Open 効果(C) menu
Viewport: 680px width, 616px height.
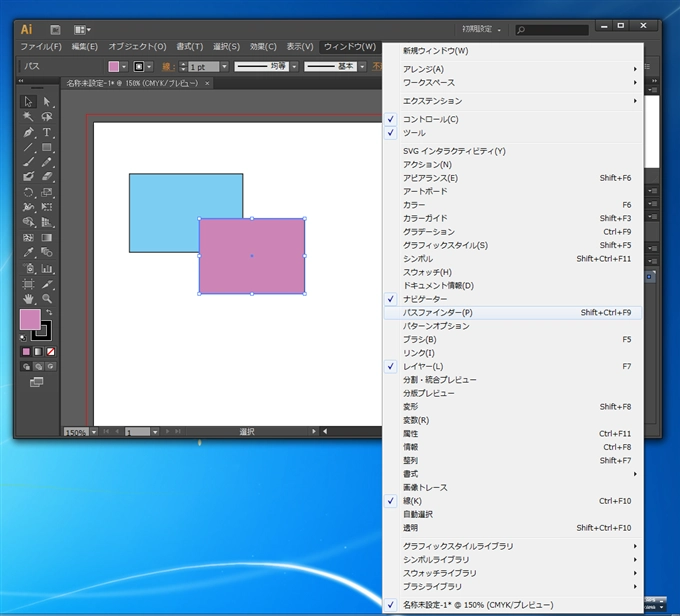tap(263, 46)
